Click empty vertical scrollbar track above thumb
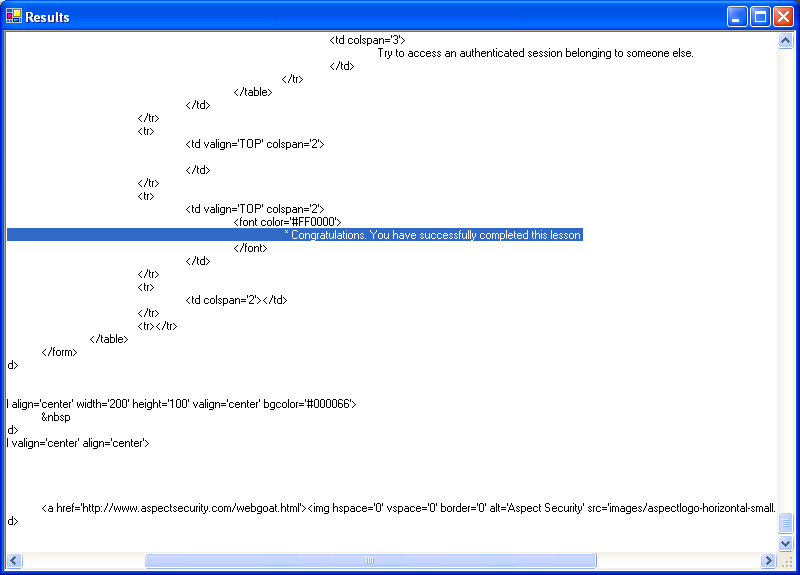 pyautogui.click(x=786, y=280)
